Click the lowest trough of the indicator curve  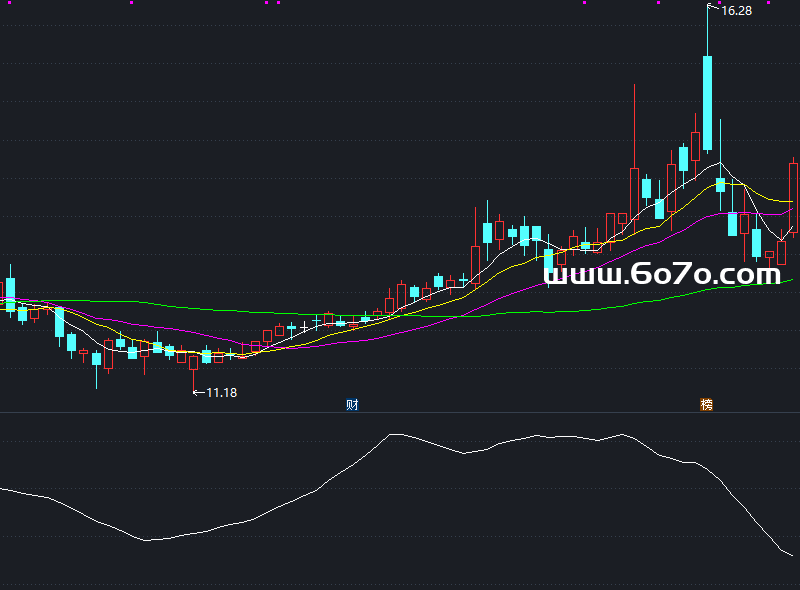tap(792, 555)
